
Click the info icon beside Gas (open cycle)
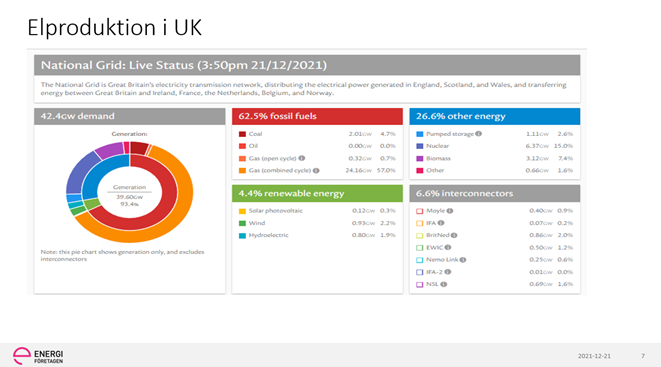pos(301,158)
